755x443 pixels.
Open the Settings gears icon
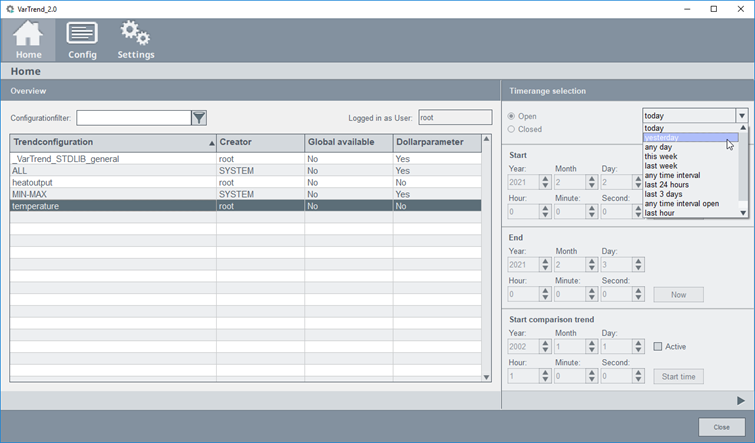[135, 34]
